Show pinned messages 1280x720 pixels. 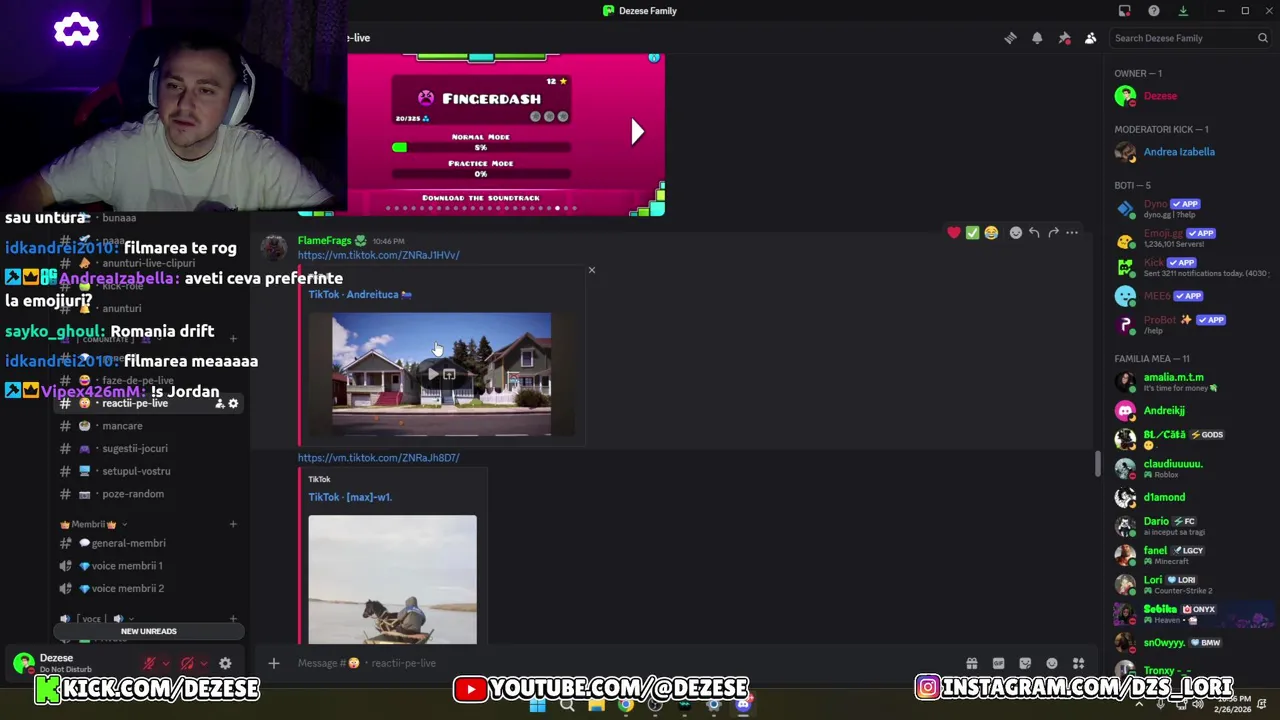click(1064, 38)
